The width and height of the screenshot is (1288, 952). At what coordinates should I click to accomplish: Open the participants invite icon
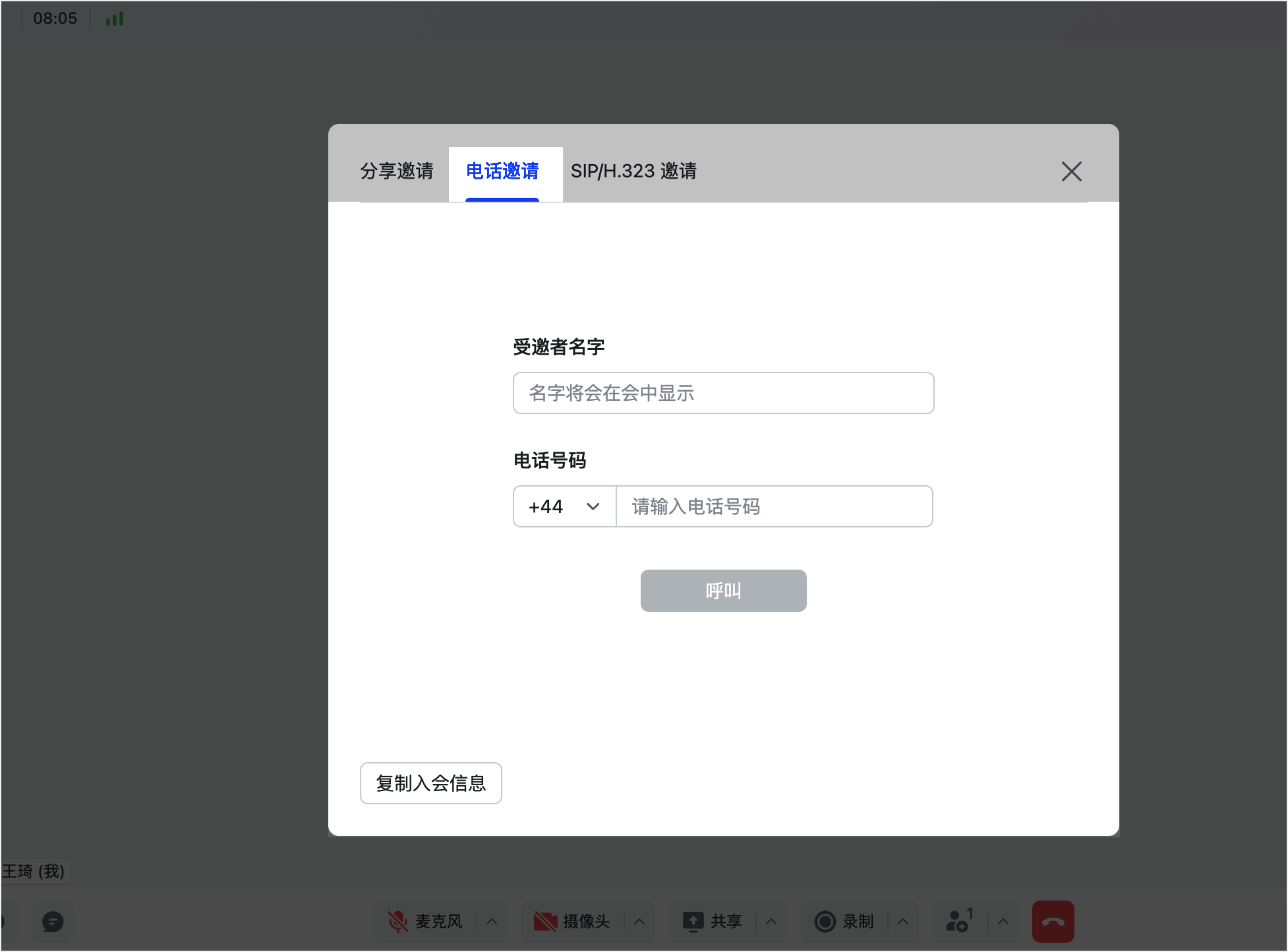pos(960,922)
